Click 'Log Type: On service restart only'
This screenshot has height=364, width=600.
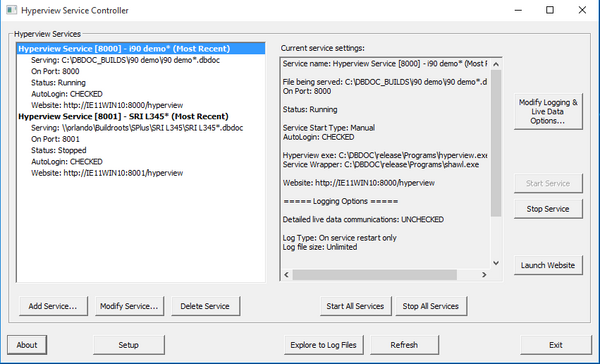pyautogui.click(x=339, y=238)
